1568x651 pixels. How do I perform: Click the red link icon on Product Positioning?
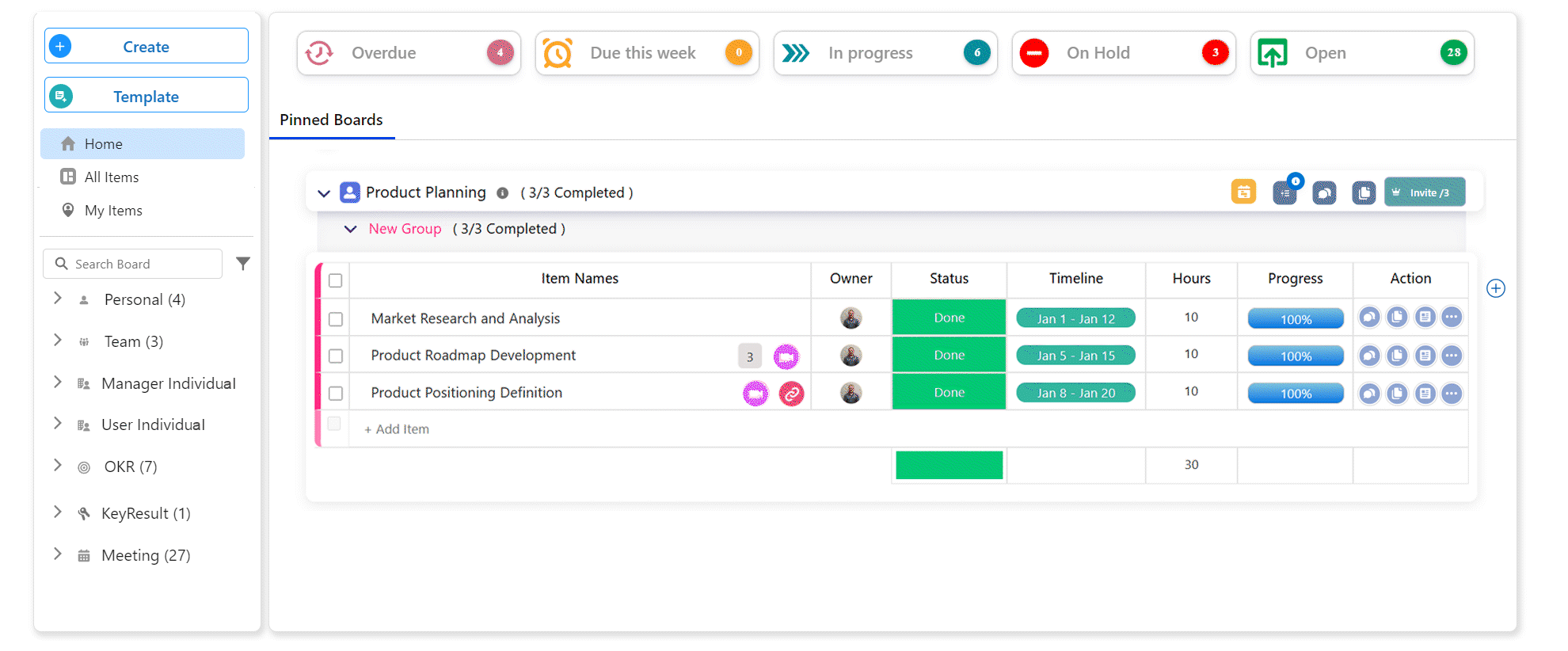pyautogui.click(x=791, y=394)
